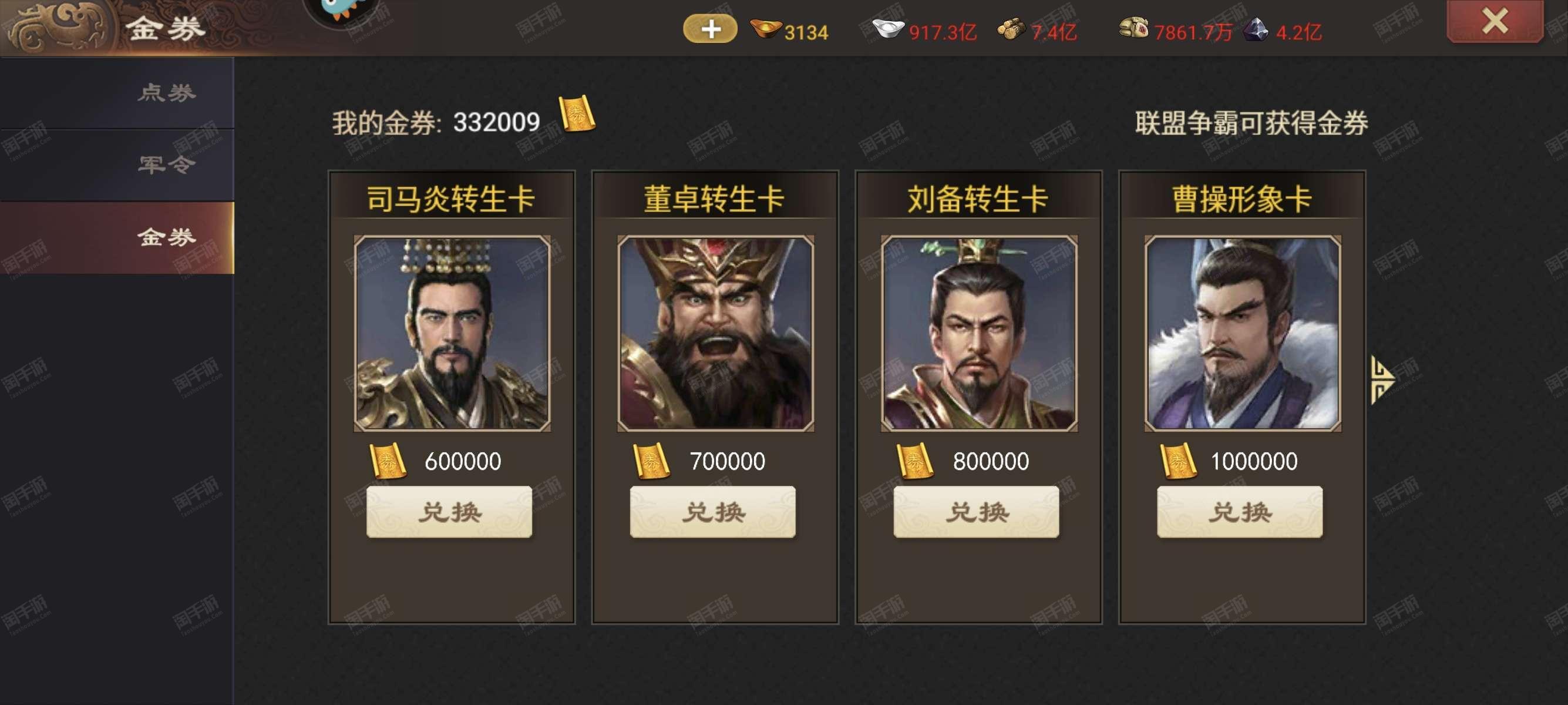
Task: Redeem 曹操形象卡 with 兑换 button
Action: 1240,512
